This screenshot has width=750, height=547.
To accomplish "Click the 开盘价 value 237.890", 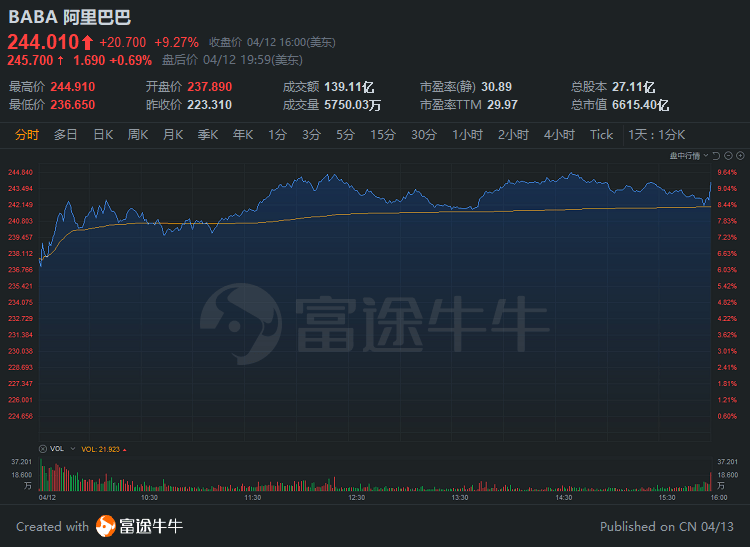I will 210,87.
